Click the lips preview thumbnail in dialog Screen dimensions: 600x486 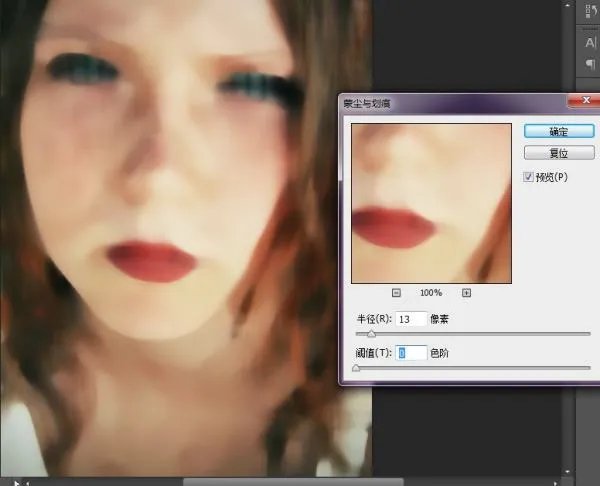point(431,201)
